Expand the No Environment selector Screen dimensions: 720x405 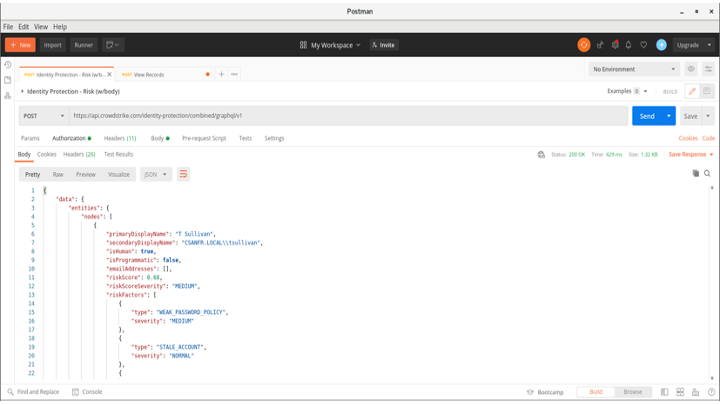tap(634, 69)
